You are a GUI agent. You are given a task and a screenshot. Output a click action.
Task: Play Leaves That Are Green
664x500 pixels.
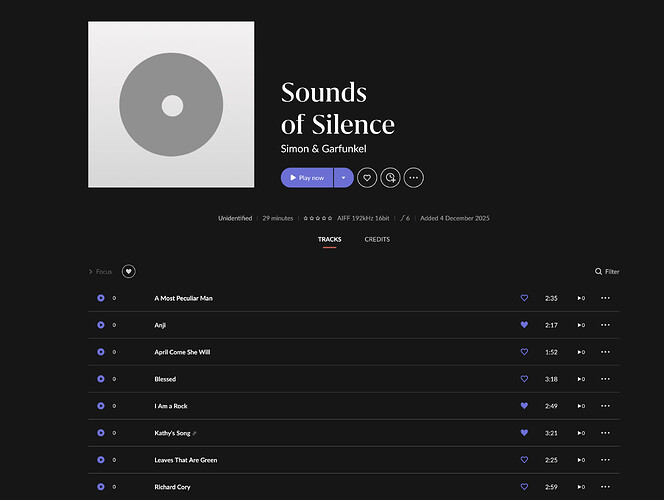101,460
